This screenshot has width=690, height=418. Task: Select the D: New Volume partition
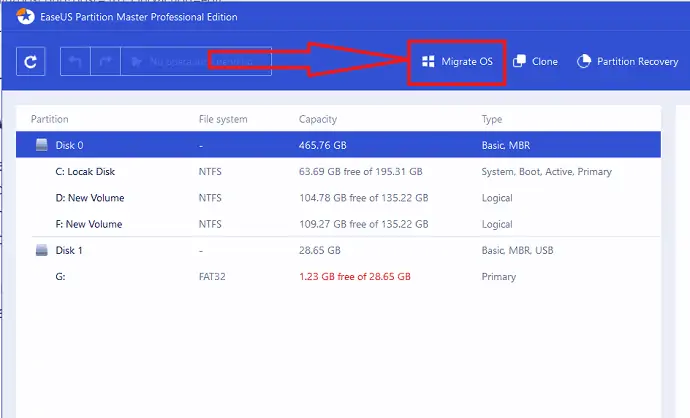point(338,198)
